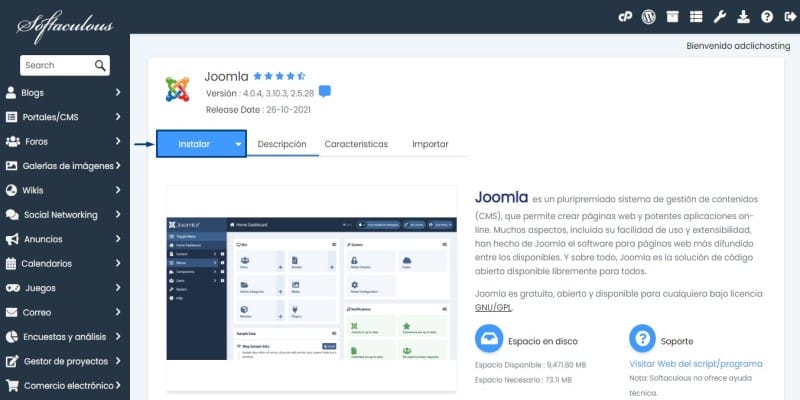Click the Espacio en disco drive icon
The height and width of the screenshot is (400, 800).
(489, 338)
